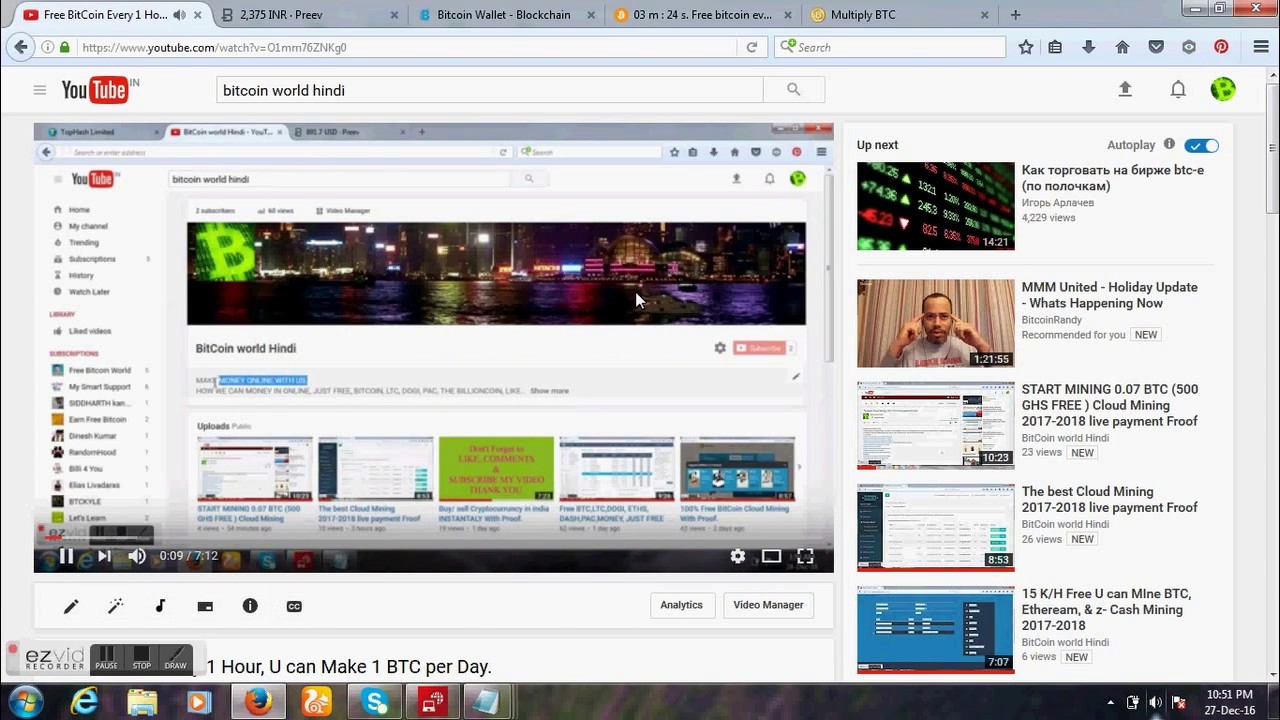
Task: Click YouTube search magnifier button
Action: (793, 90)
